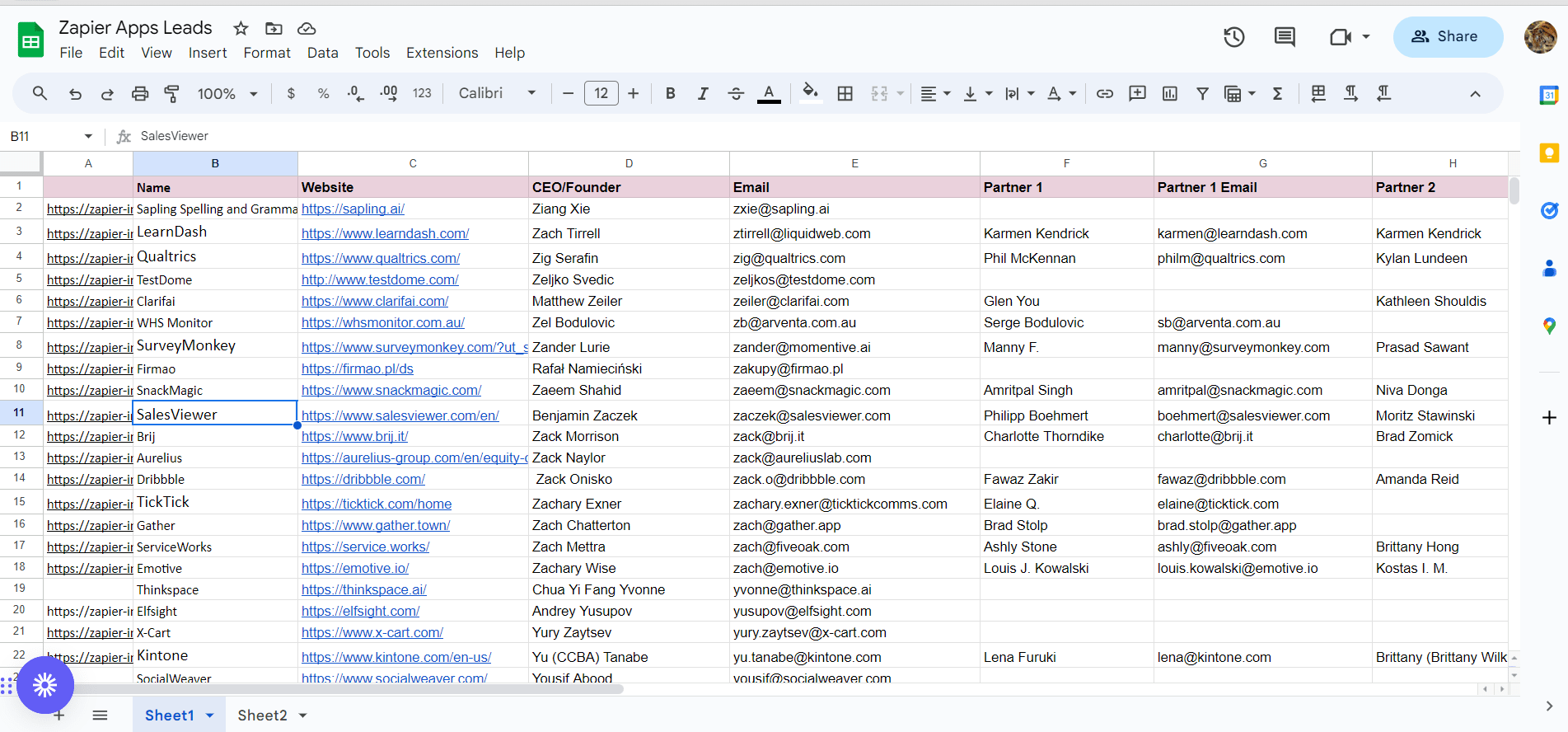Open more number formats 123
This screenshot has height=732, width=1568.
pyautogui.click(x=422, y=93)
